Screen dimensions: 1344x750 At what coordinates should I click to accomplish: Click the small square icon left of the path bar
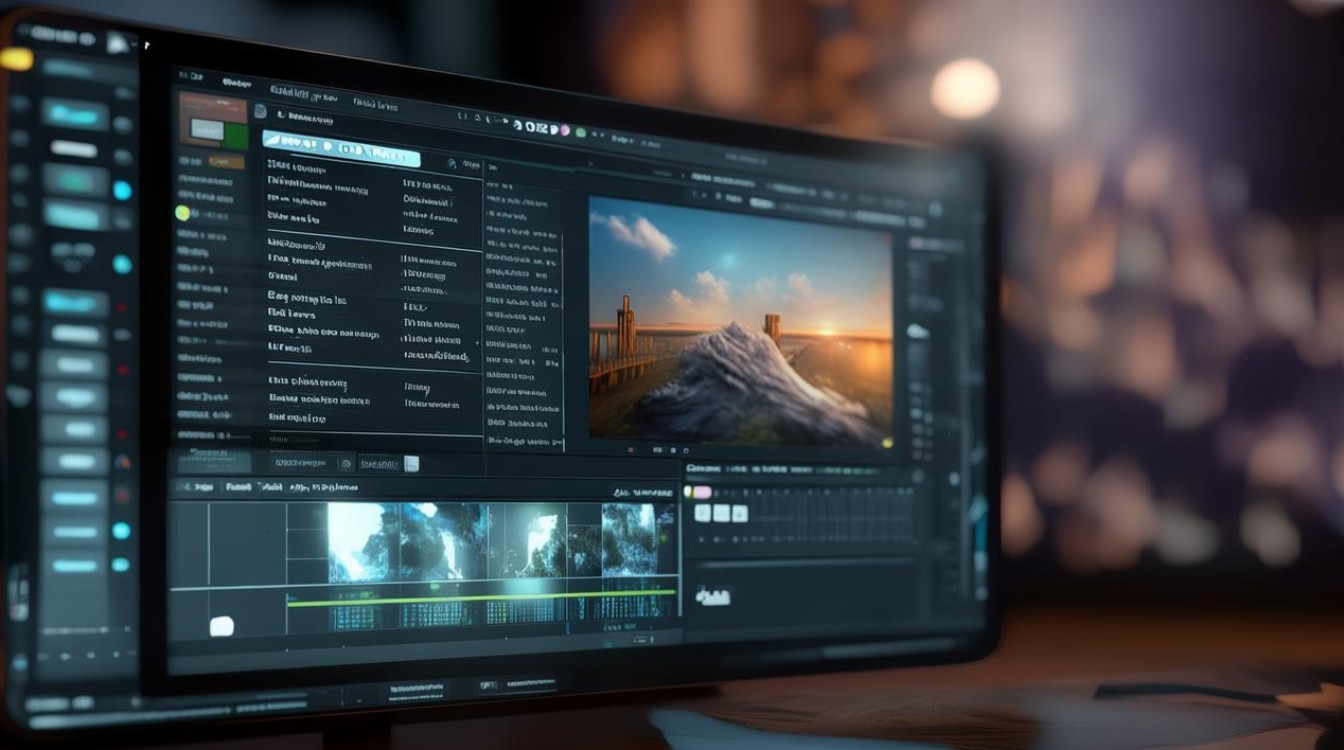260,112
